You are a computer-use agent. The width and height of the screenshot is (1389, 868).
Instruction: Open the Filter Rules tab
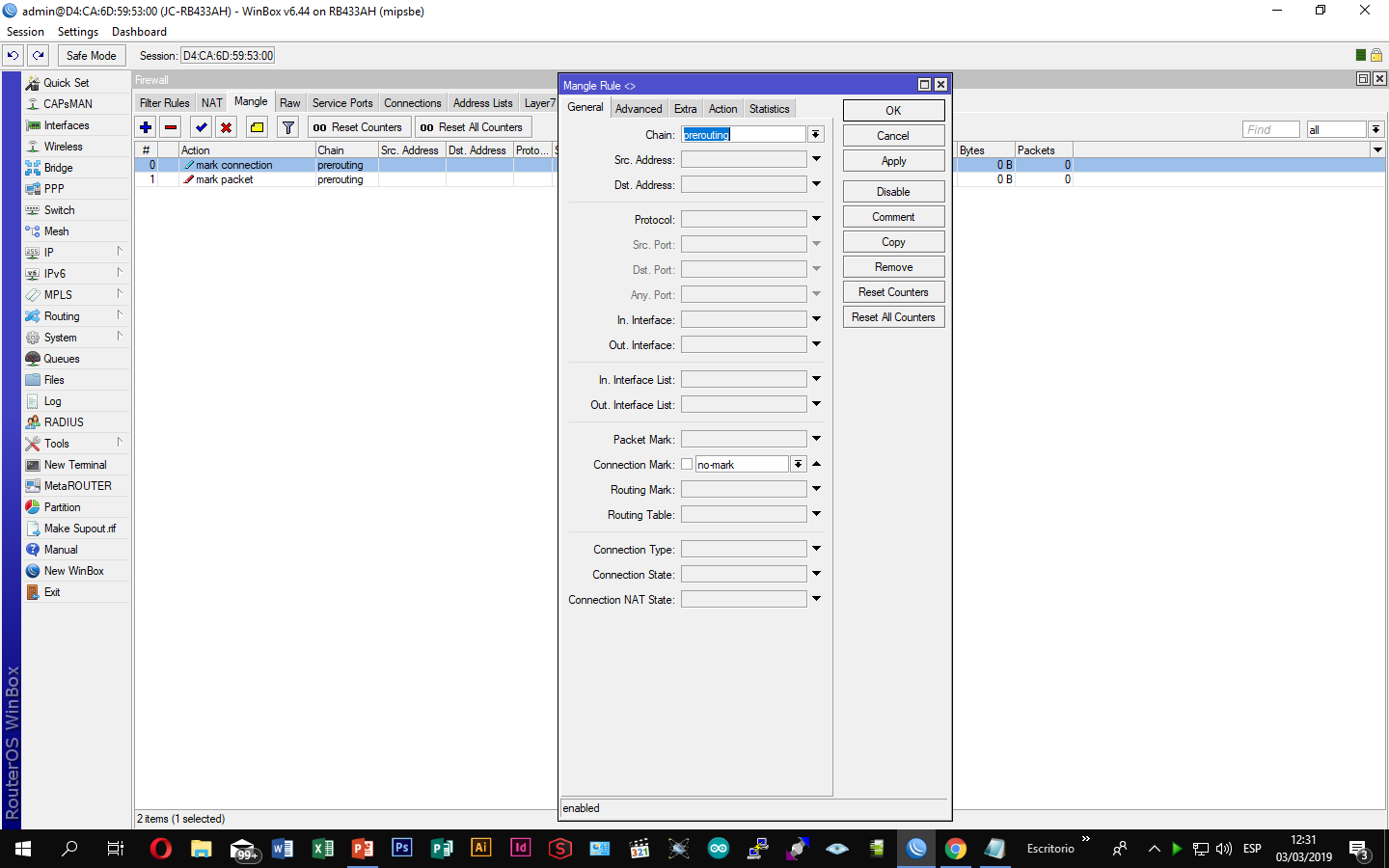click(165, 103)
